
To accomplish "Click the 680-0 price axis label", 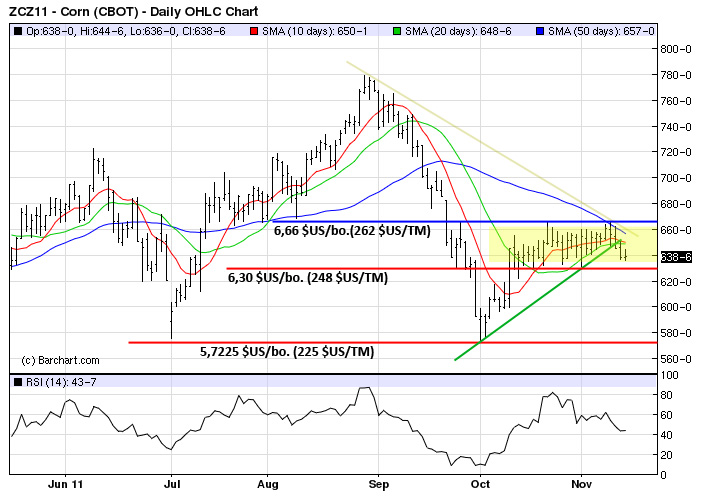I will [x=676, y=204].
